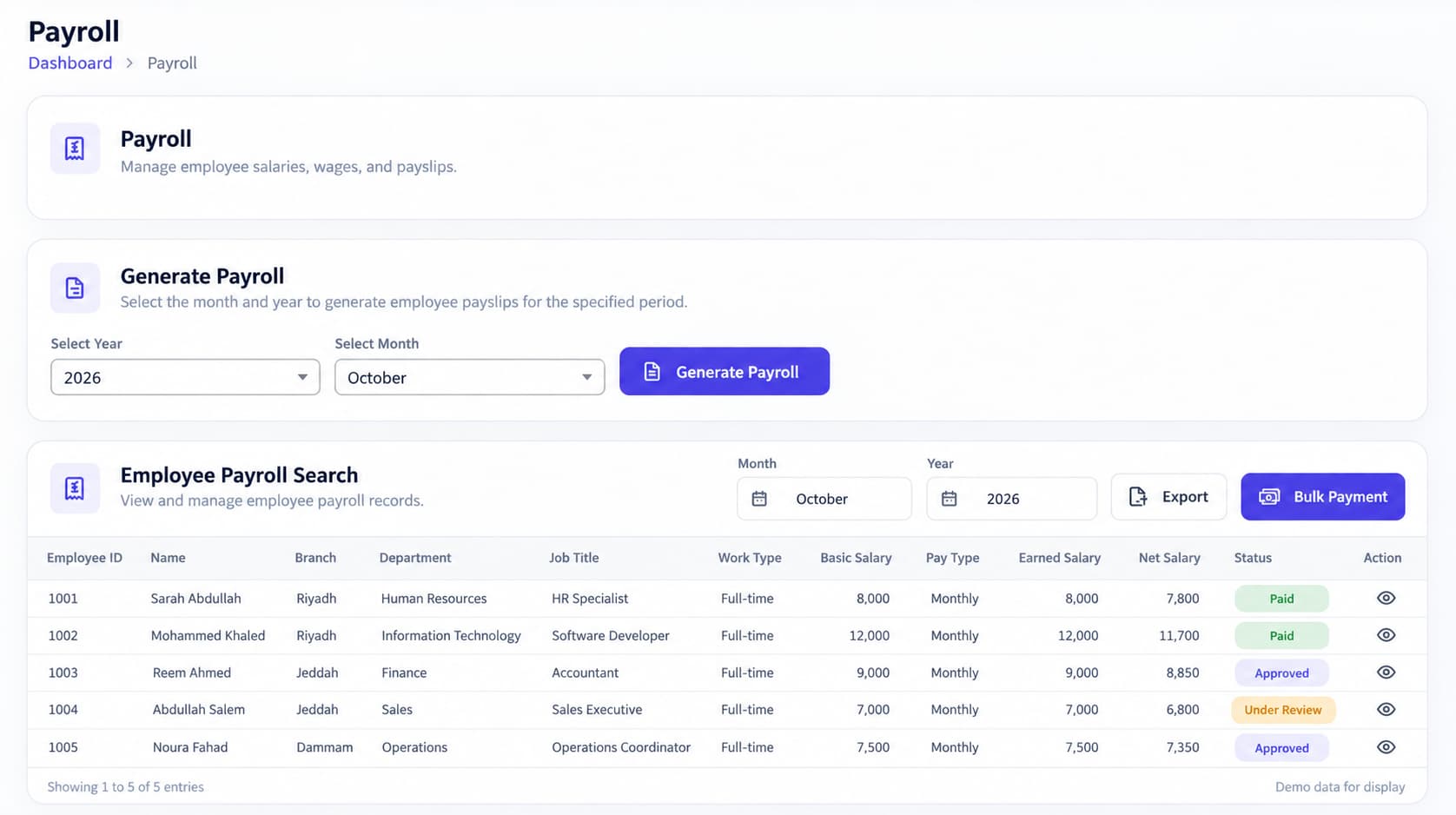Click the Month field showing October
Viewport: 1456px width, 815px height.
[x=824, y=499]
